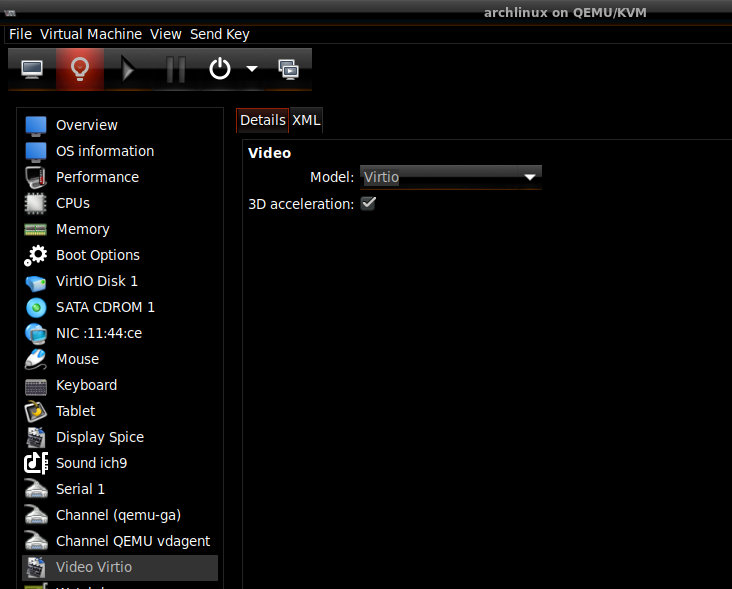Open the View menu
Viewport: 732px width, 589px height.
pyautogui.click(x=166, y=34)
